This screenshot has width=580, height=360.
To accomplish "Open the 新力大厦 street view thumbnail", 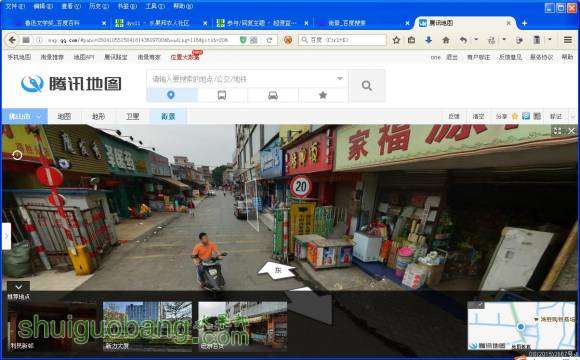I will 147,326.
